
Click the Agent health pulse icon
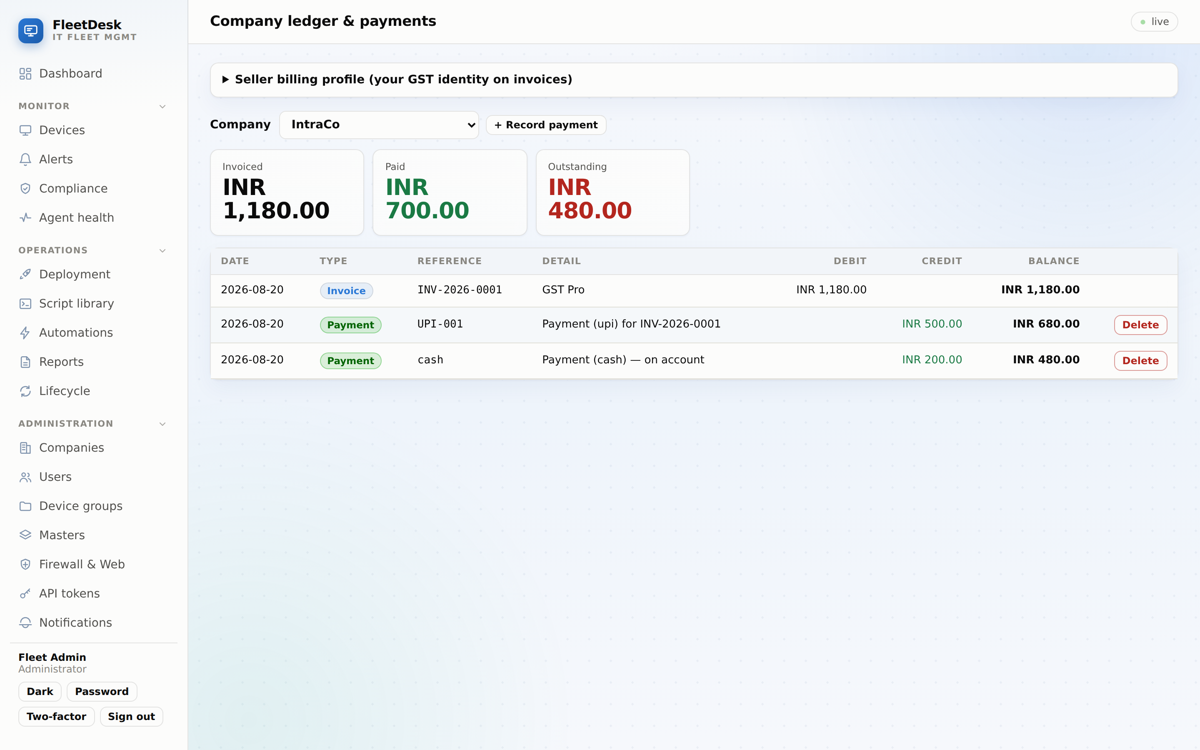click(x=25, y=218)
